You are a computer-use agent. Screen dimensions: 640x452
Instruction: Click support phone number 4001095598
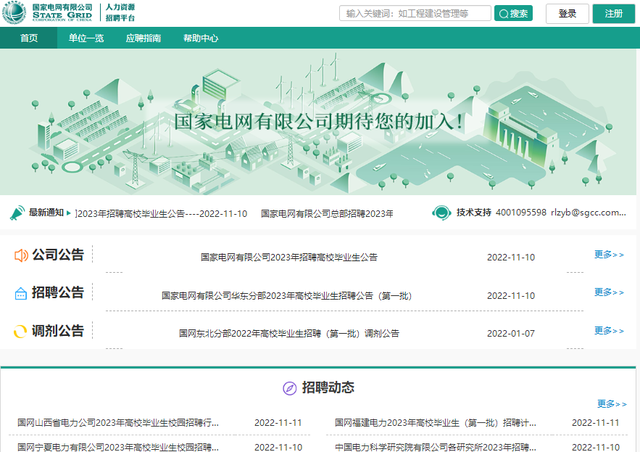(521, 212)
